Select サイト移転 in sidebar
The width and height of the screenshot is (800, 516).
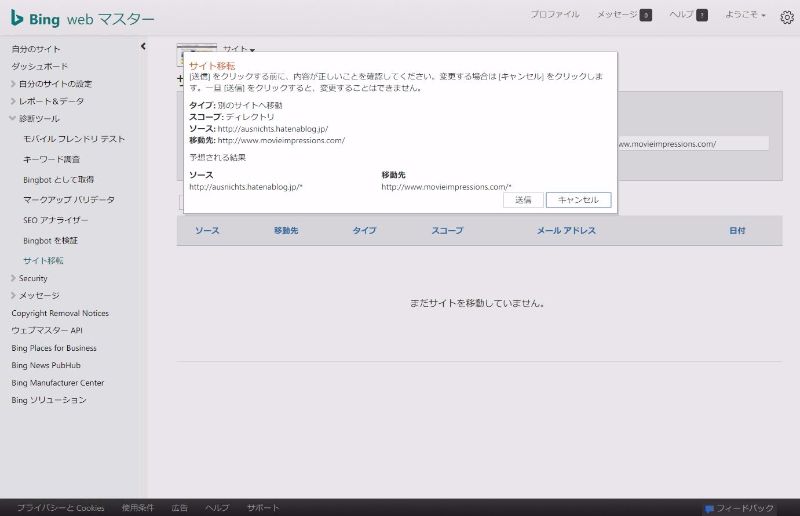43,260
